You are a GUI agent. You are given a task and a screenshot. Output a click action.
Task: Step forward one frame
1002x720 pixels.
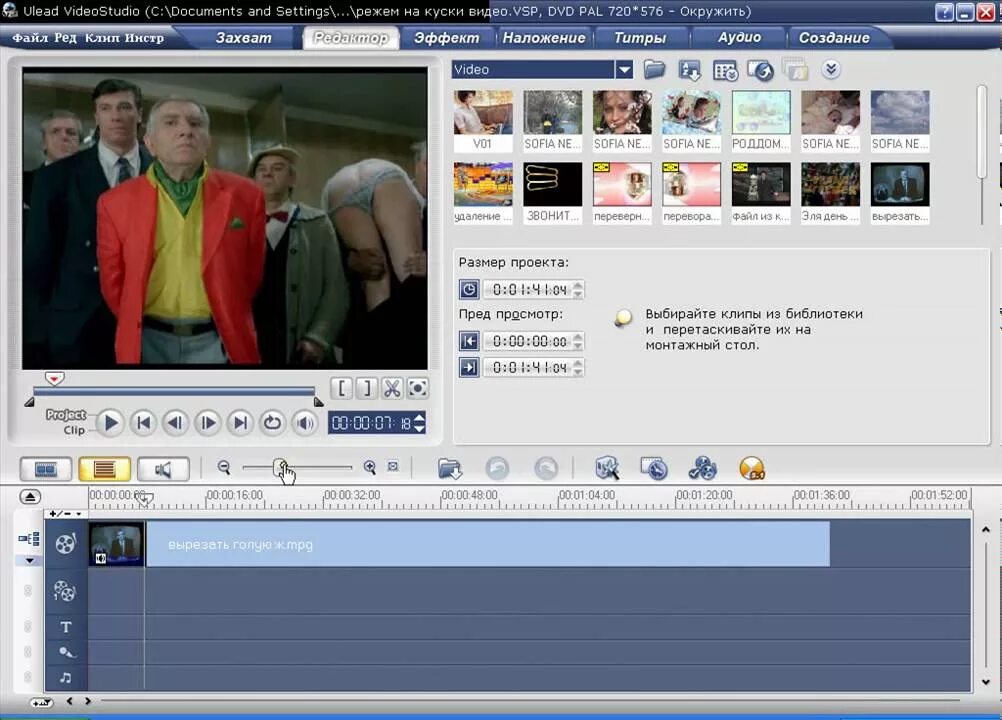(x=208, y=422)
